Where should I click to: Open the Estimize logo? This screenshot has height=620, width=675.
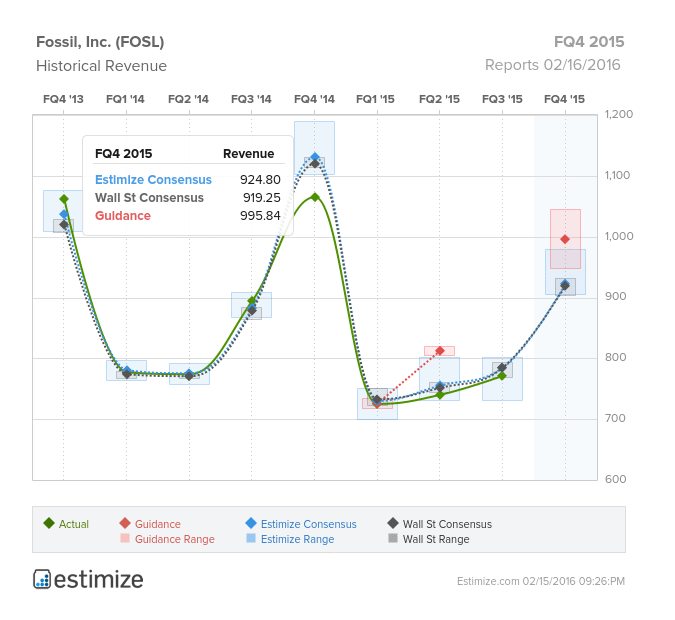pyautogui.click(x=88, y=579)
